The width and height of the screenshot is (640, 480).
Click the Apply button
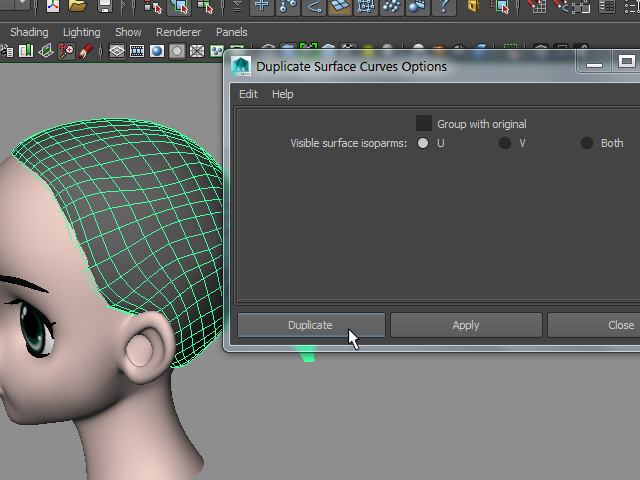coord(466,325)
